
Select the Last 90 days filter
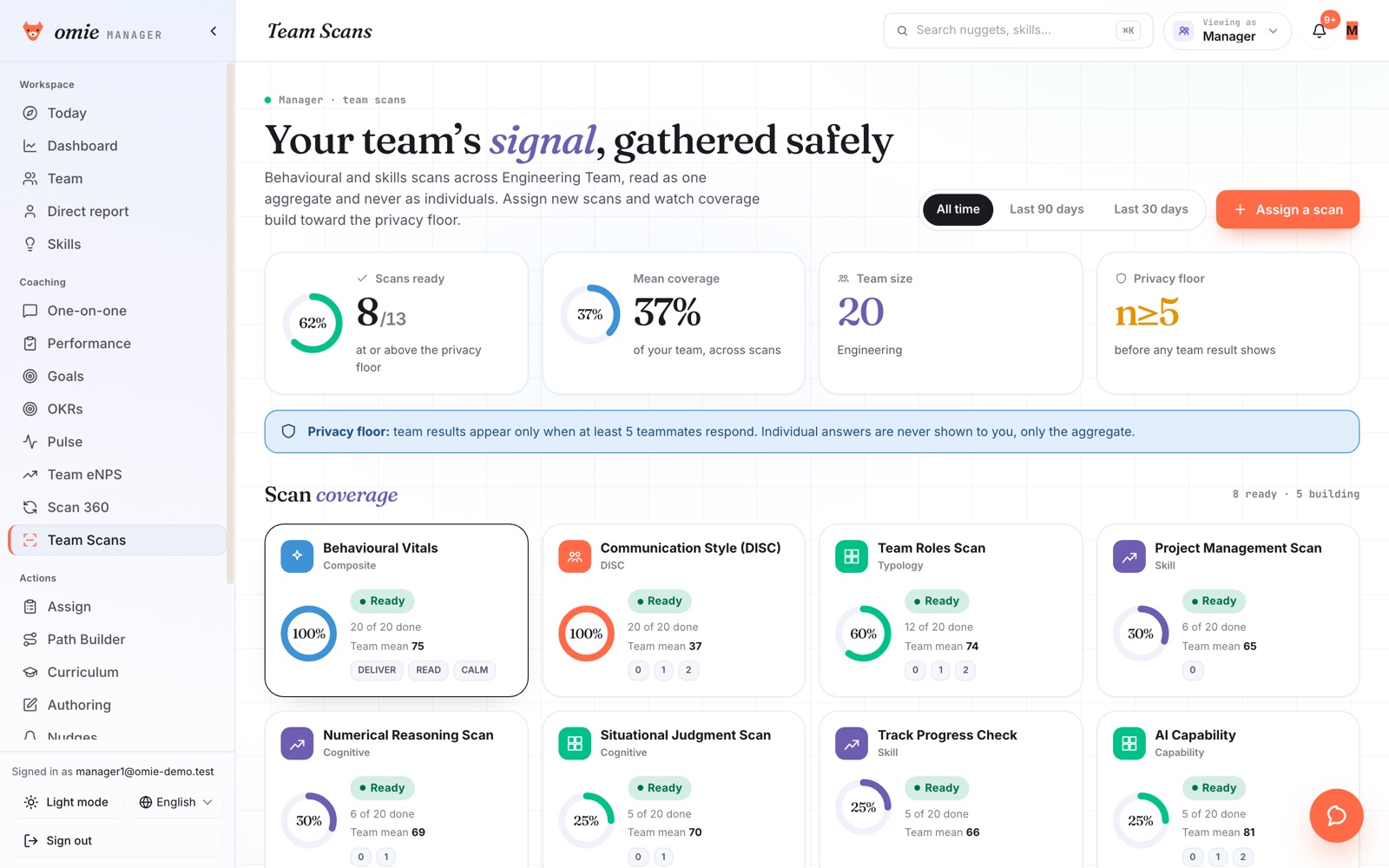[1046, 209]
